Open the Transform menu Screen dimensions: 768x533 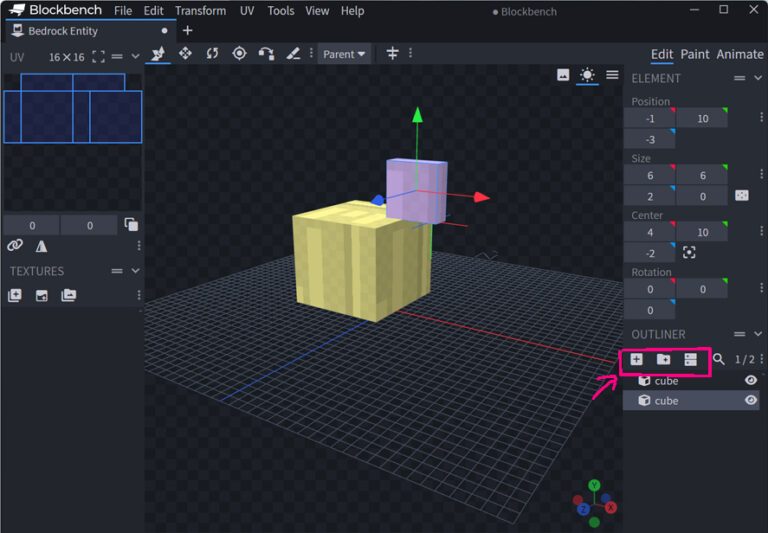tap(200, 11)
